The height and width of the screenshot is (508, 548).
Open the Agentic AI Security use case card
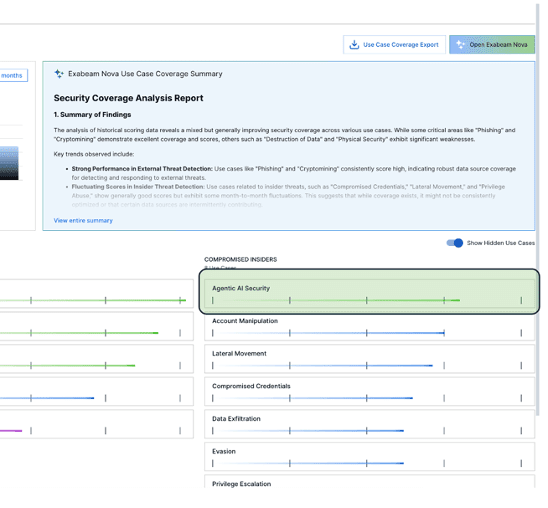click(x=369, y=293)
